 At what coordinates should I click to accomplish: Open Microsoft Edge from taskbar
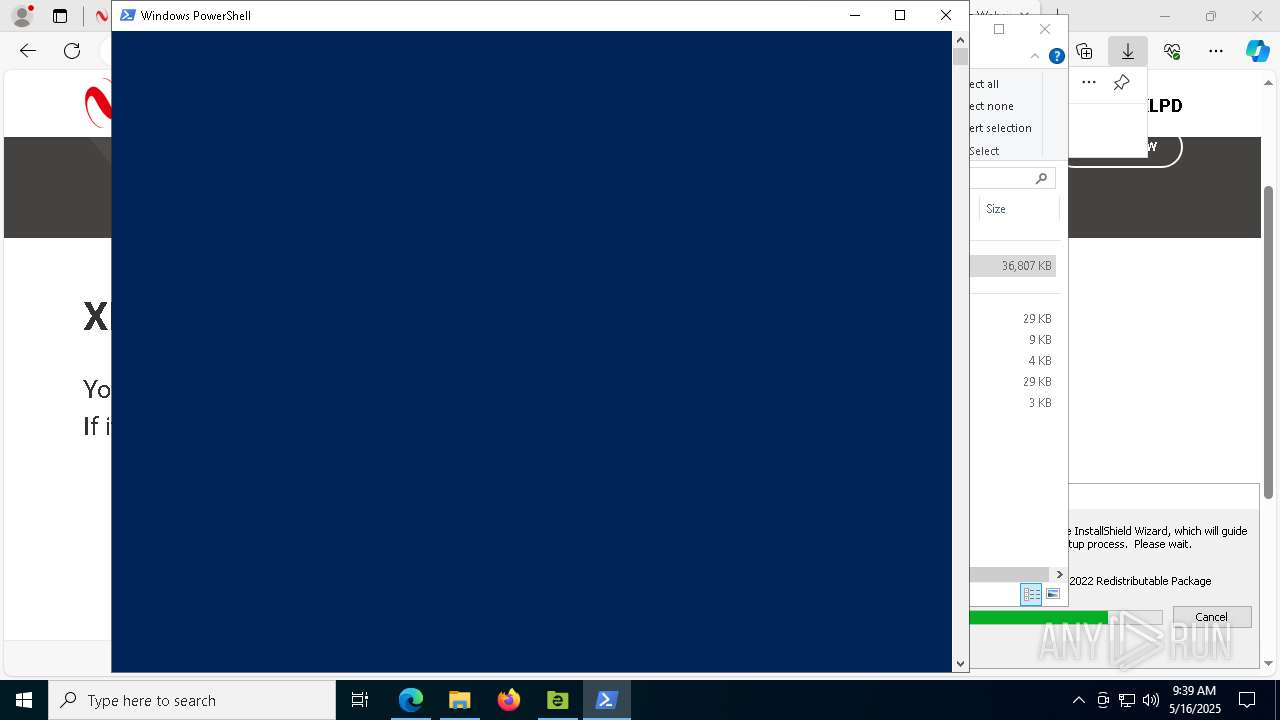411,700
